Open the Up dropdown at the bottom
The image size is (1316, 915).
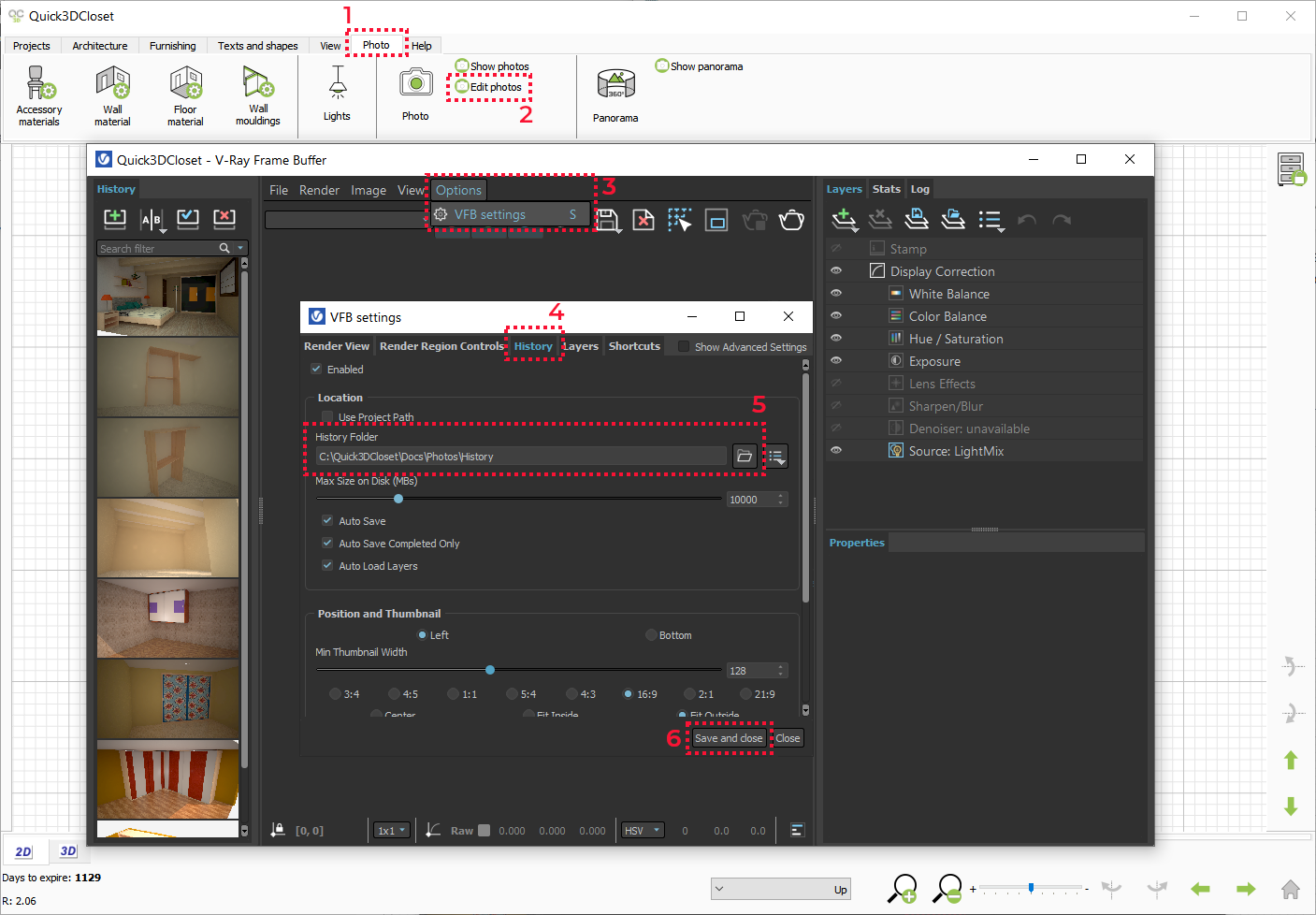click(780, 889)
